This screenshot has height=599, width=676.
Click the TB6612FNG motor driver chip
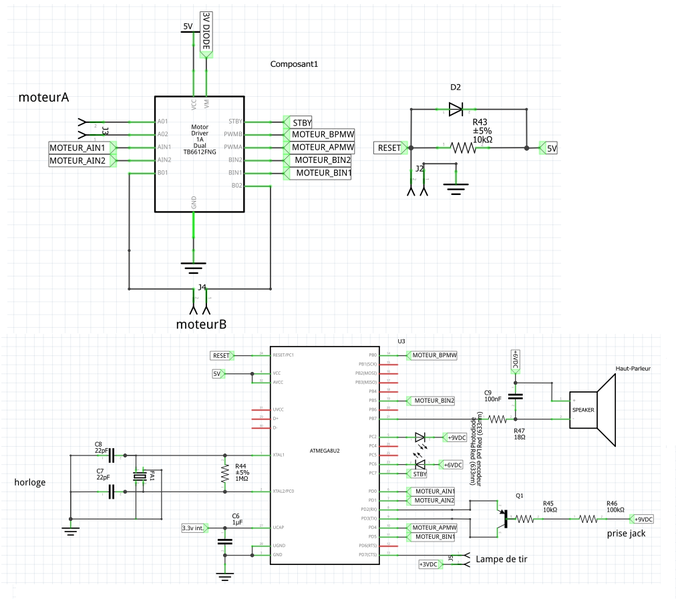200,153
